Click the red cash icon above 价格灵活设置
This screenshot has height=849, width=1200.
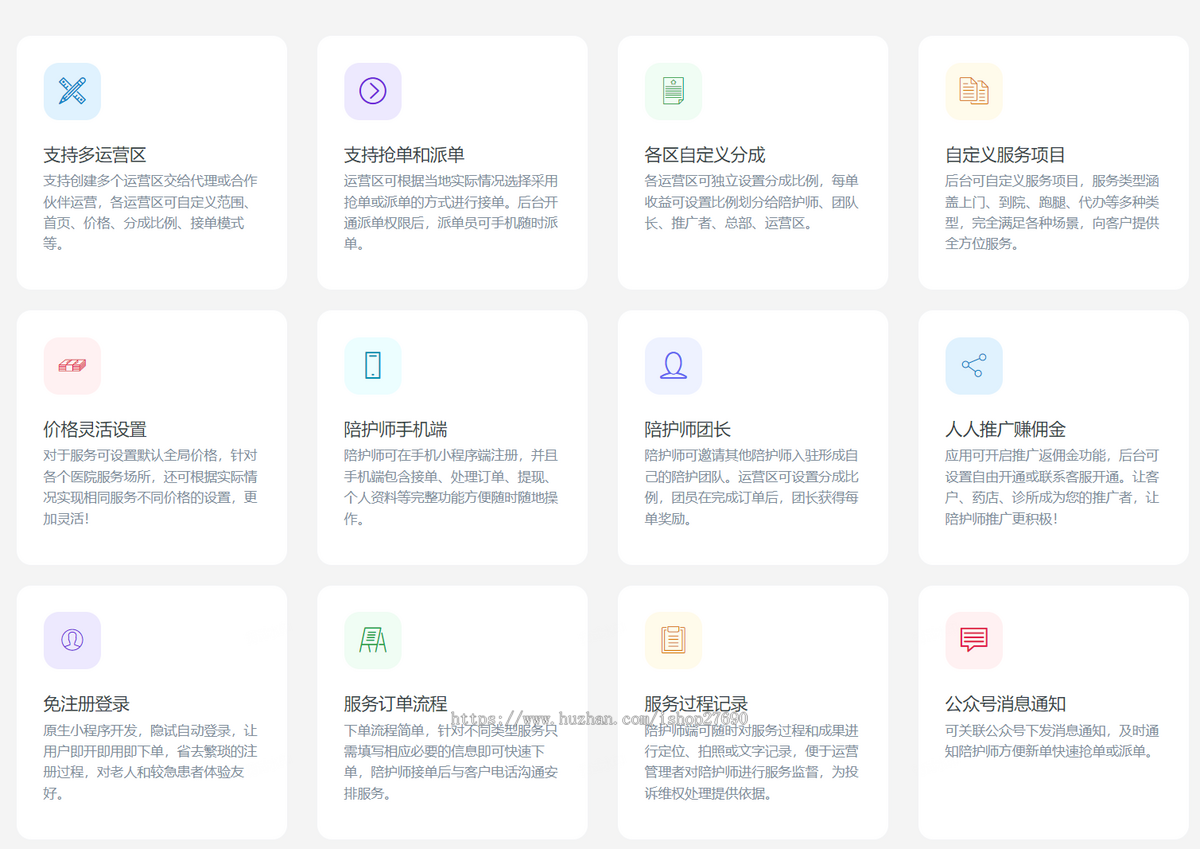click(72, 366)
